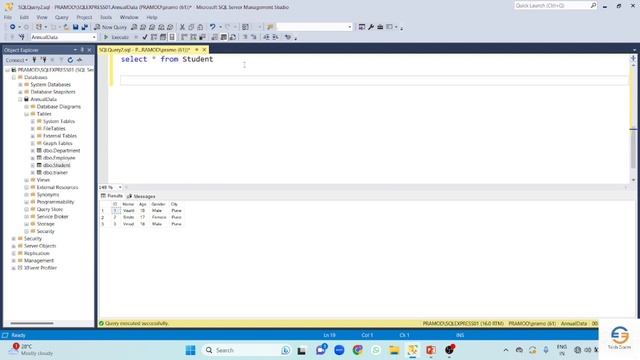Click the Open File icon
Viewport: 640px width, 360px height.
66,27
